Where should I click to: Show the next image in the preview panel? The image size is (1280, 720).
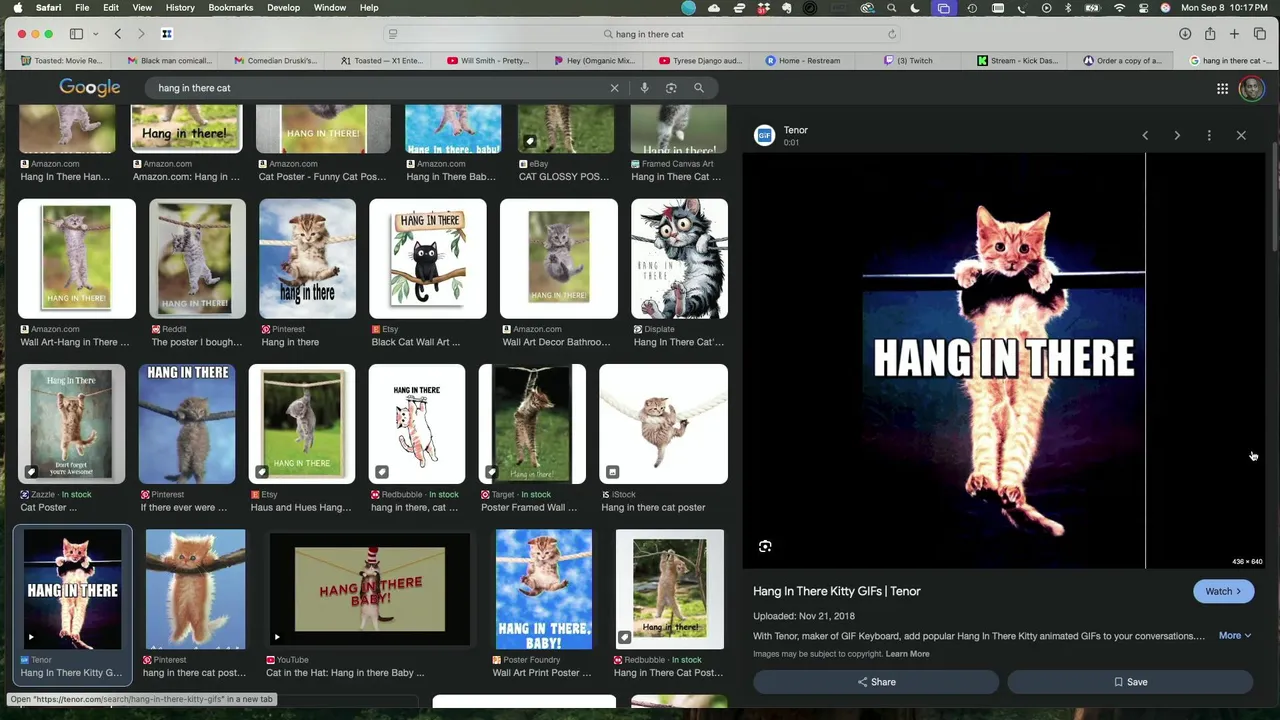point(1177,135)
